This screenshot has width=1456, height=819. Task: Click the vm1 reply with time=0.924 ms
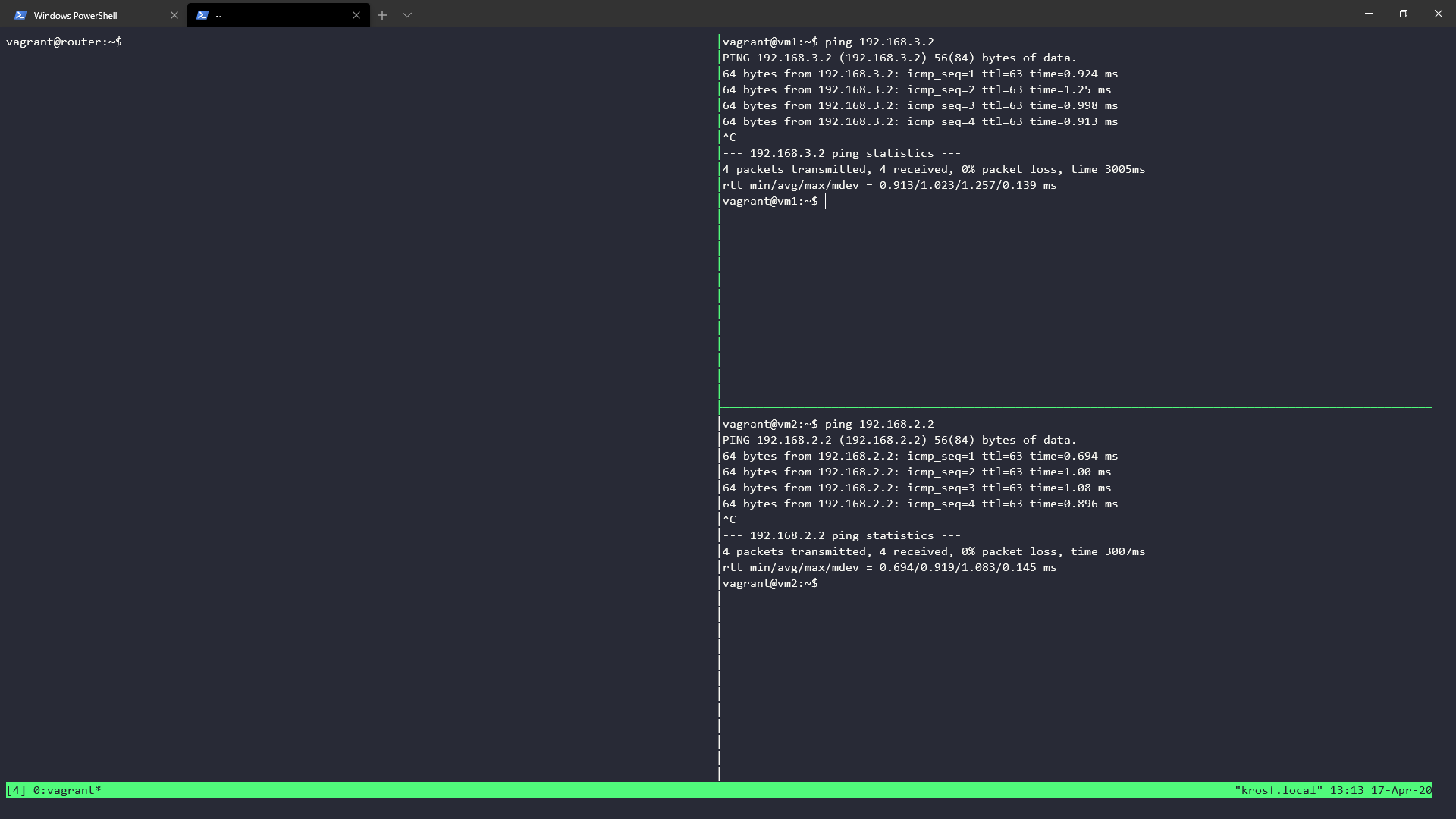(920, 74)
